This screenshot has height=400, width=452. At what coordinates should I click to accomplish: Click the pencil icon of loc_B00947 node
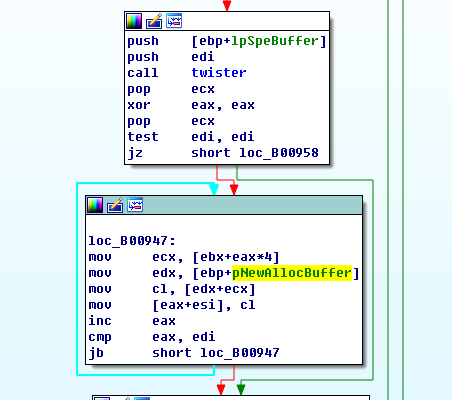tap(115, 205)
